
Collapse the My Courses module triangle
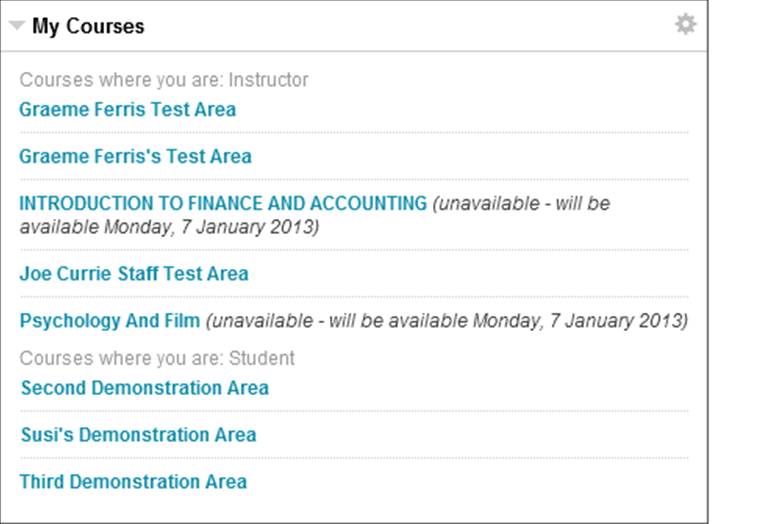[x=17, y=26]
